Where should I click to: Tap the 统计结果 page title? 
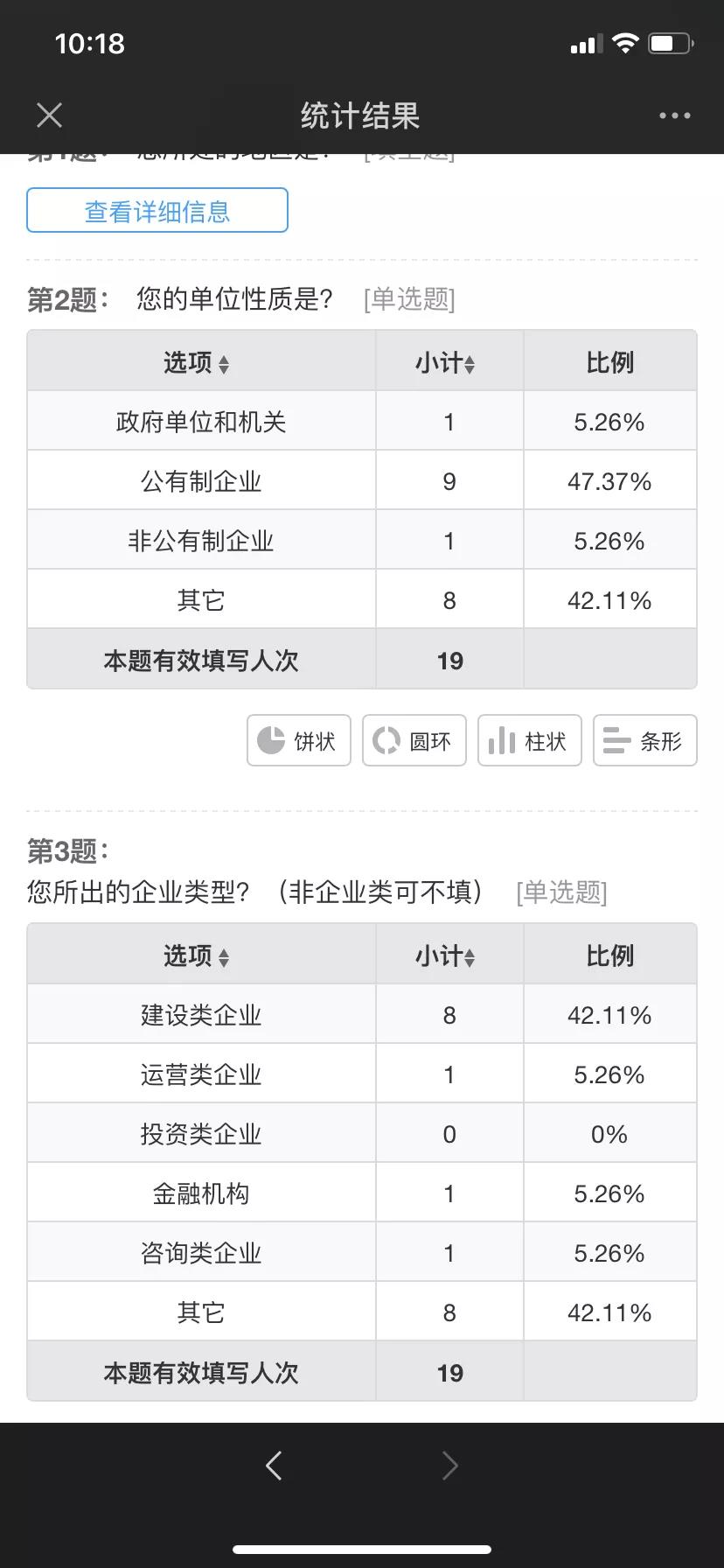[360, 115]
